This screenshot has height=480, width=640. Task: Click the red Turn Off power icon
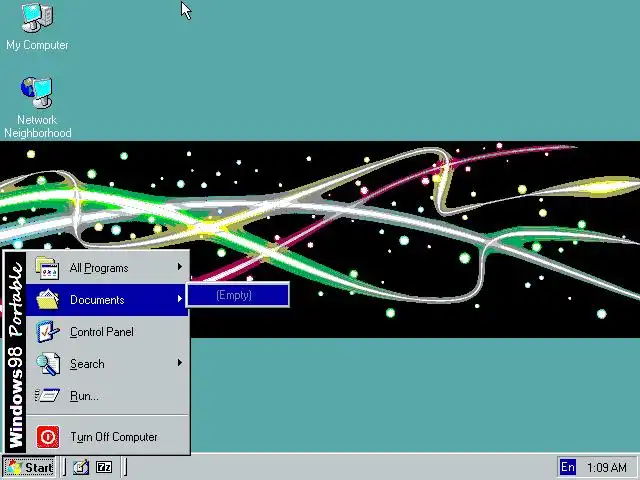tap(48, 437)
